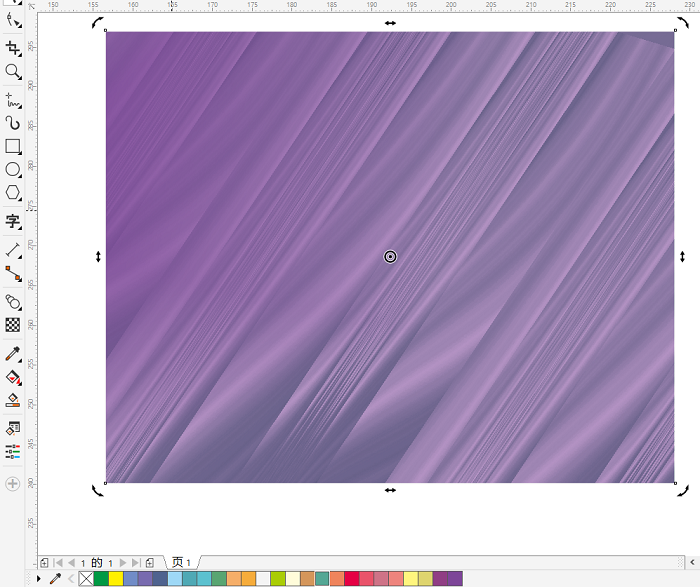Select the Text tool
Screen dimensions: 700x587
click(x=12, y=221)
